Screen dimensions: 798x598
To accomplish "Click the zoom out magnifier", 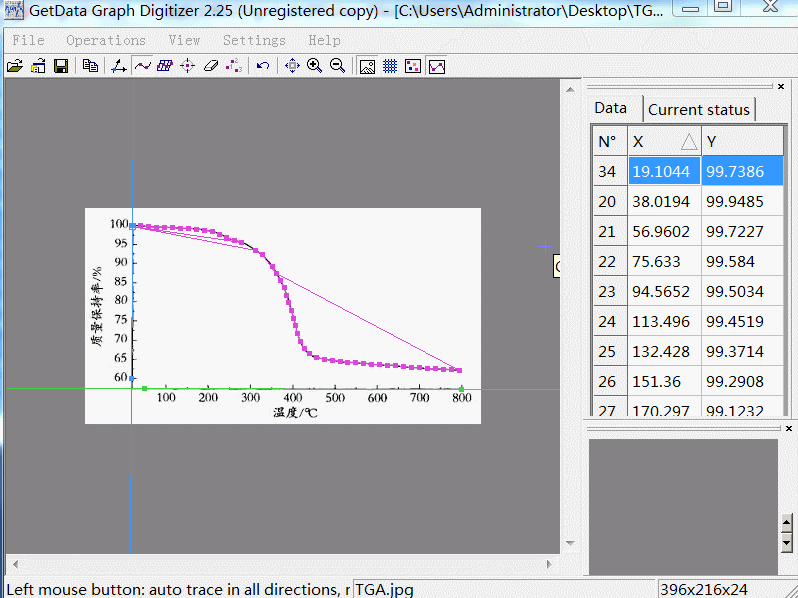I will click(x=337, y=66).
